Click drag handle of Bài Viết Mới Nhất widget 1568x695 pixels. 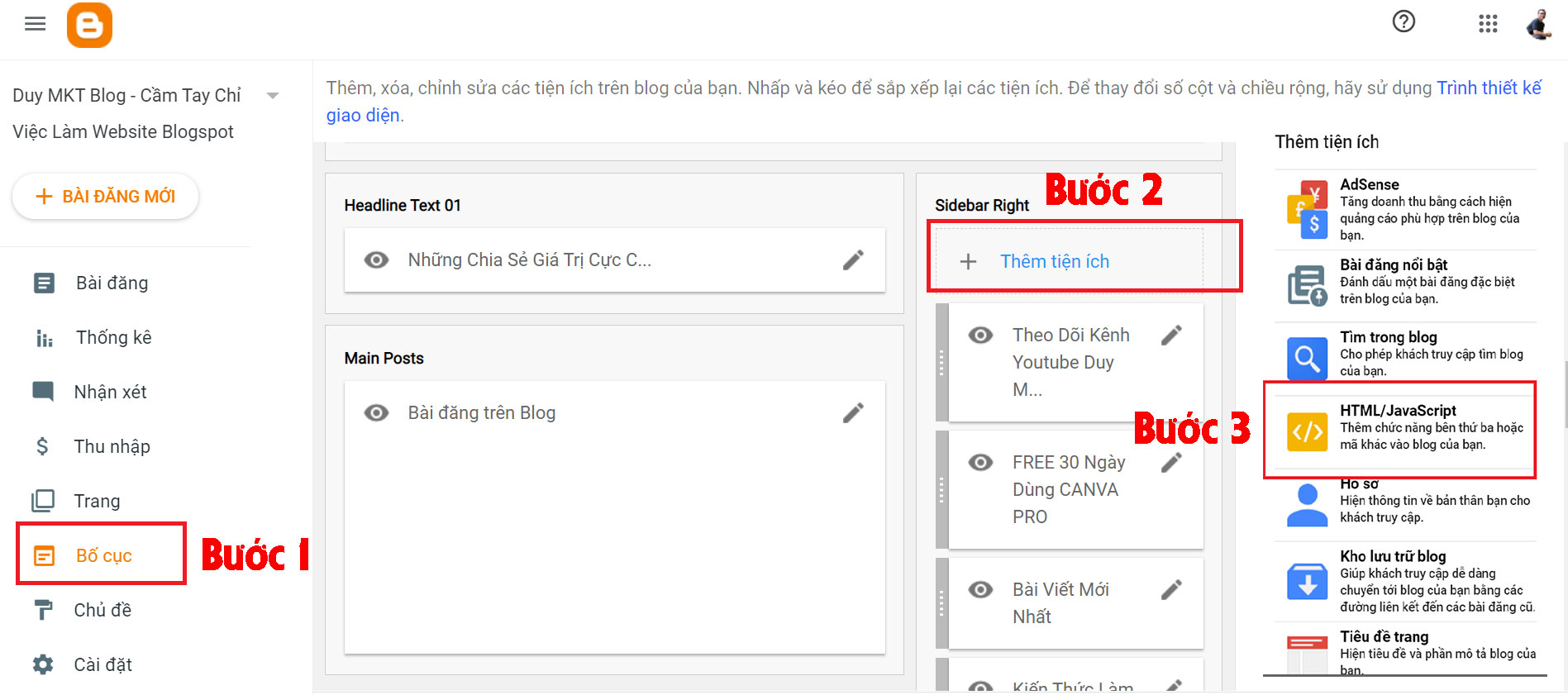(941, 603)
